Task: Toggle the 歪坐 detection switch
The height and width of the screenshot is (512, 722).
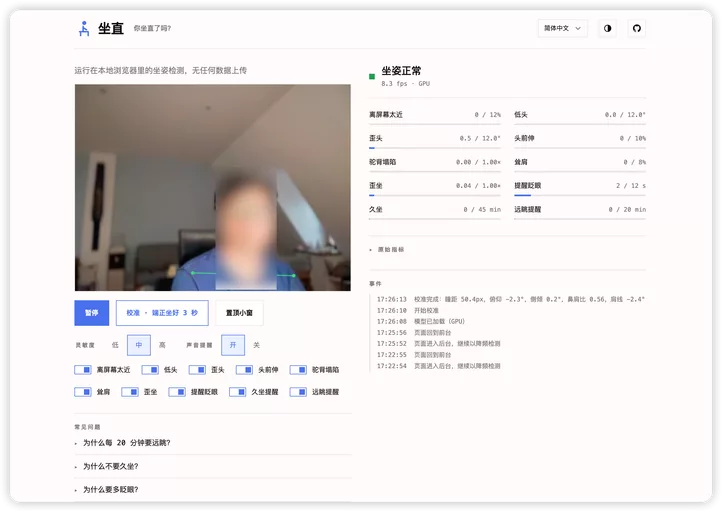Action: pos(130,392)
